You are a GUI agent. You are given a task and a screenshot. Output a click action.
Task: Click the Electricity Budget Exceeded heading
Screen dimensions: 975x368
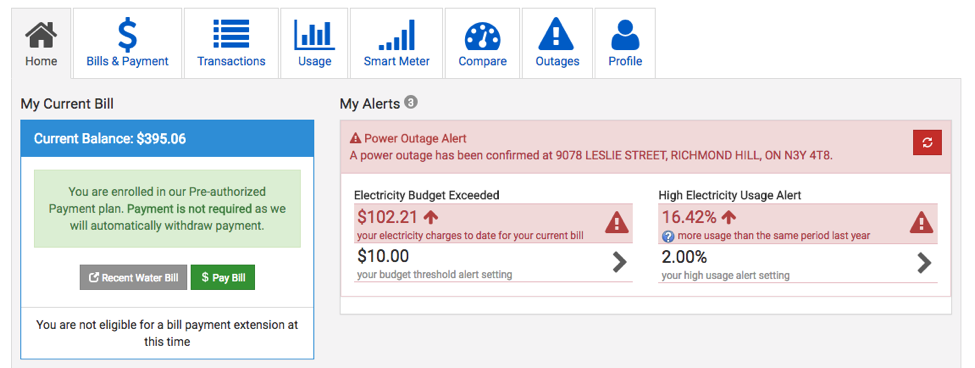tap(427, 195)
